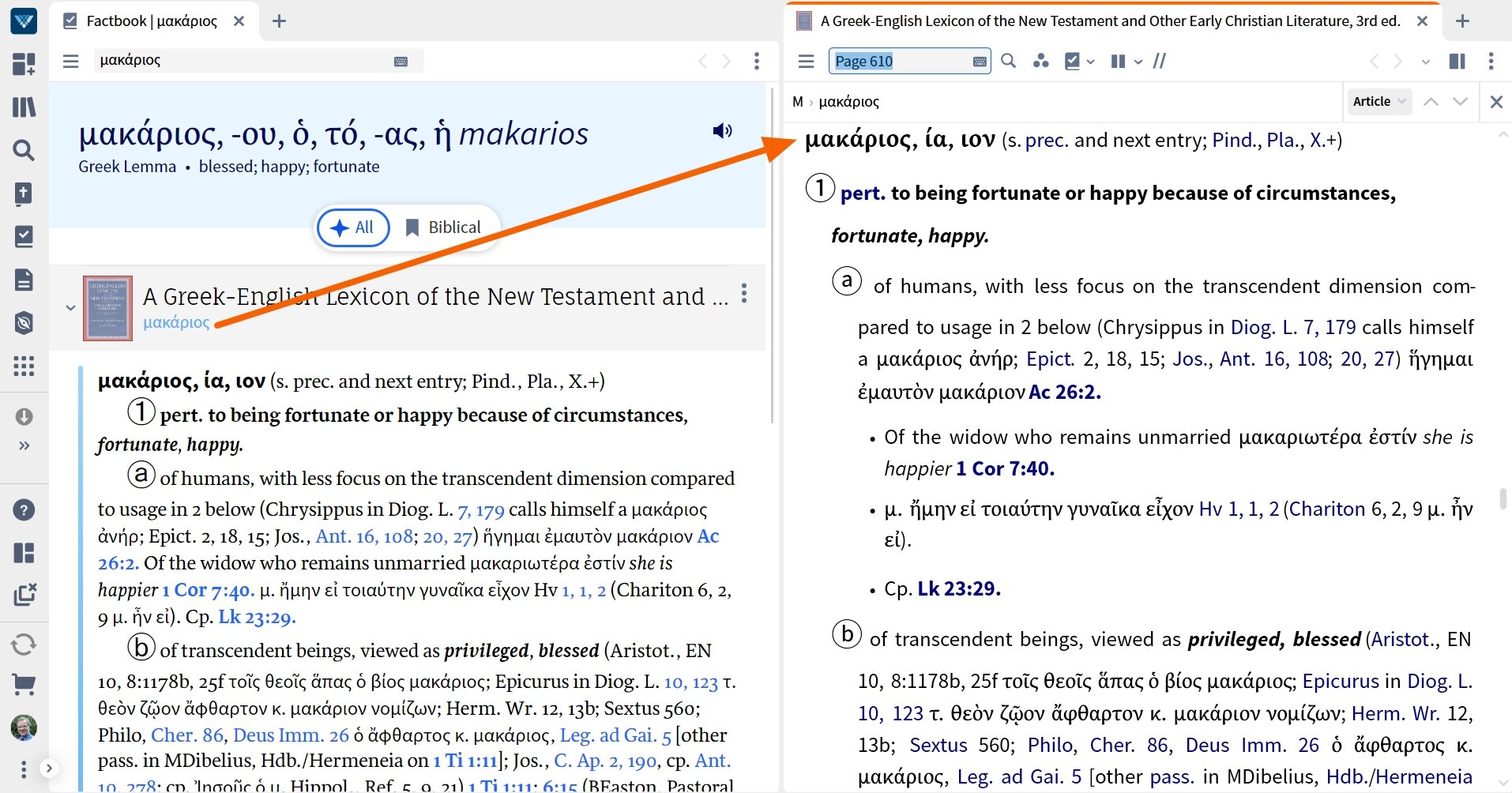Open the Visual Filters dots icon

(1041, 61)
